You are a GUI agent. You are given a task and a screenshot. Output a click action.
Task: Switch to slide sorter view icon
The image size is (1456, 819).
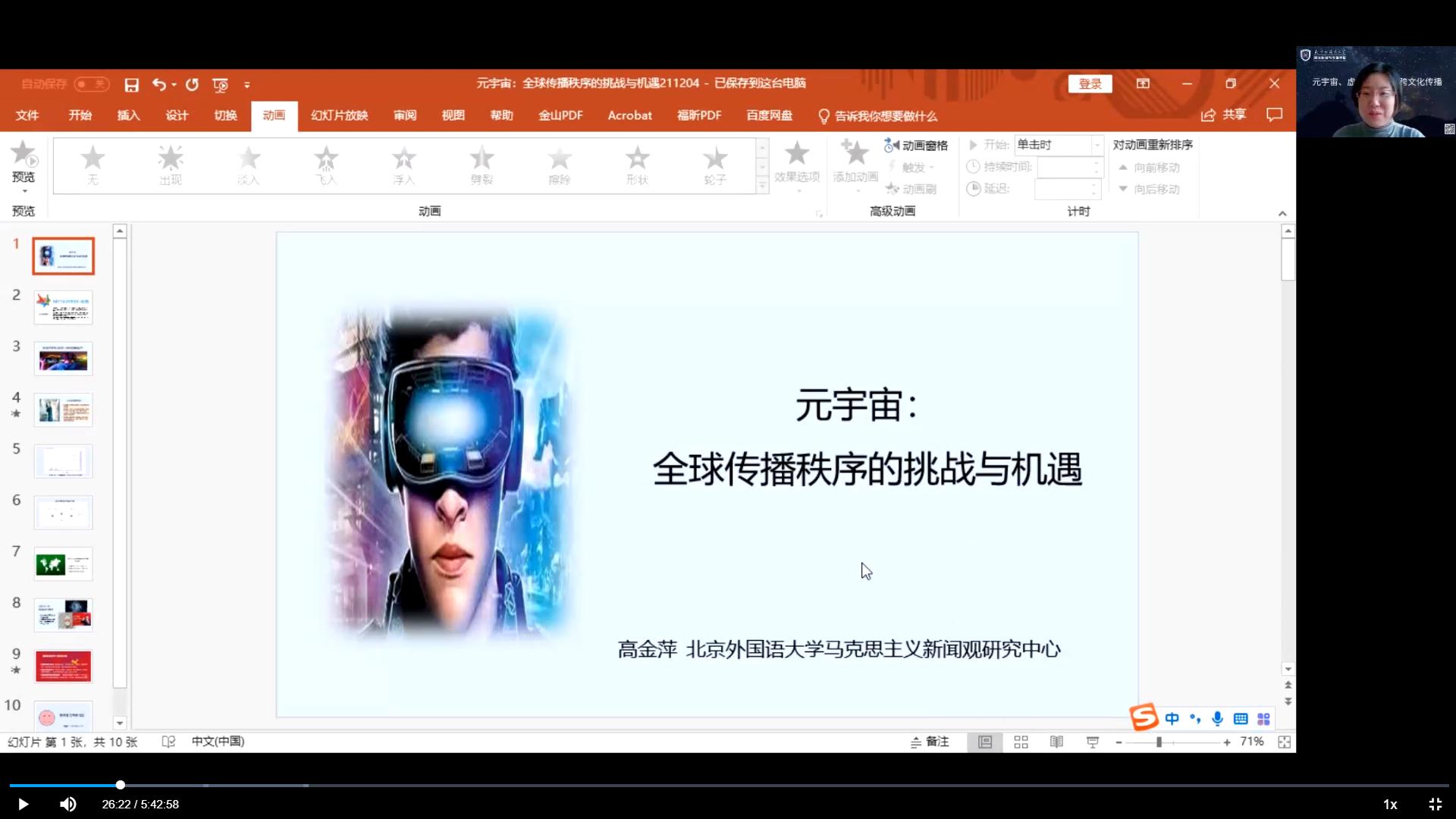[x=1021, y=742]
